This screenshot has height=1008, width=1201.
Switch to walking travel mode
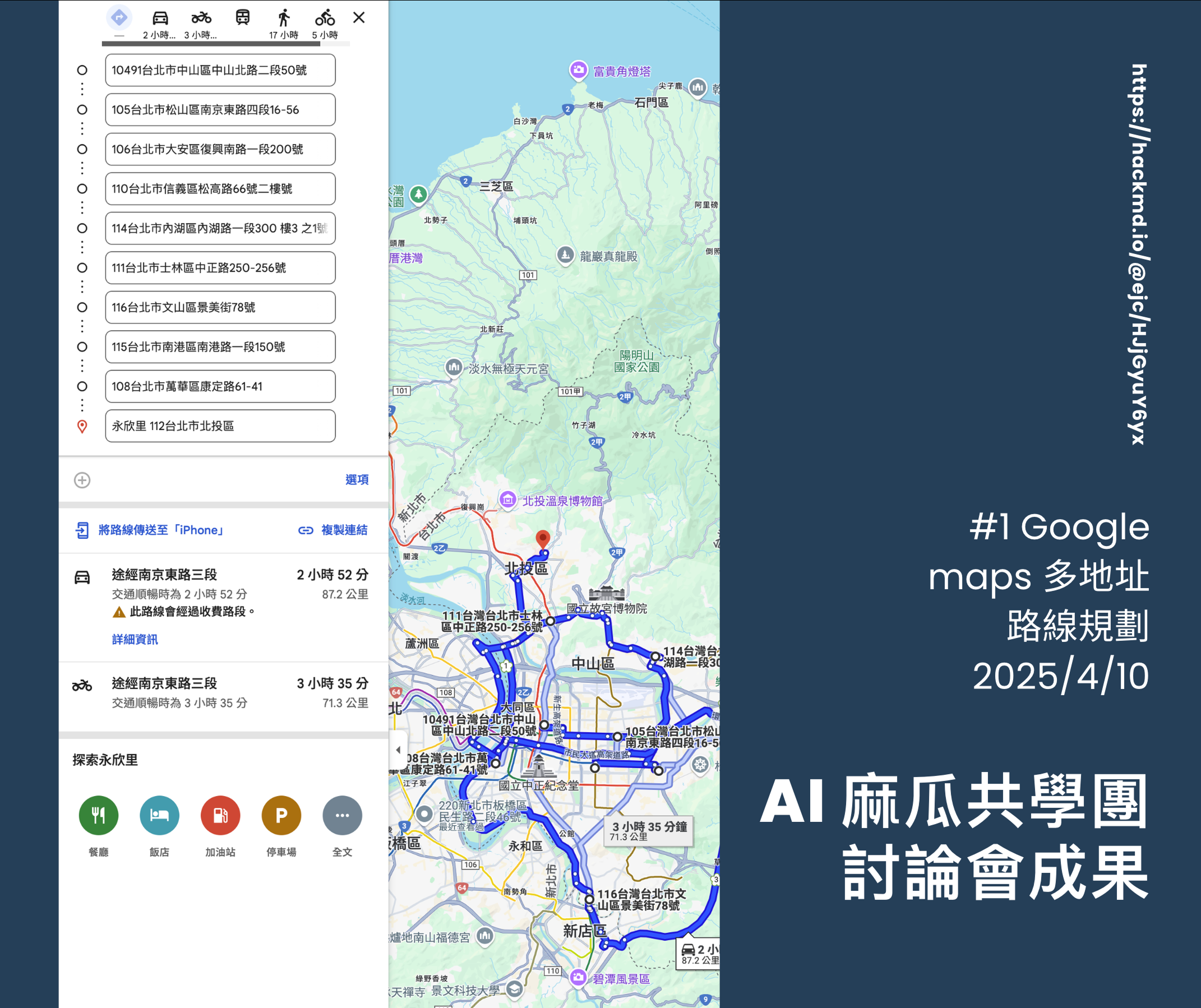[x=284, y=18]
